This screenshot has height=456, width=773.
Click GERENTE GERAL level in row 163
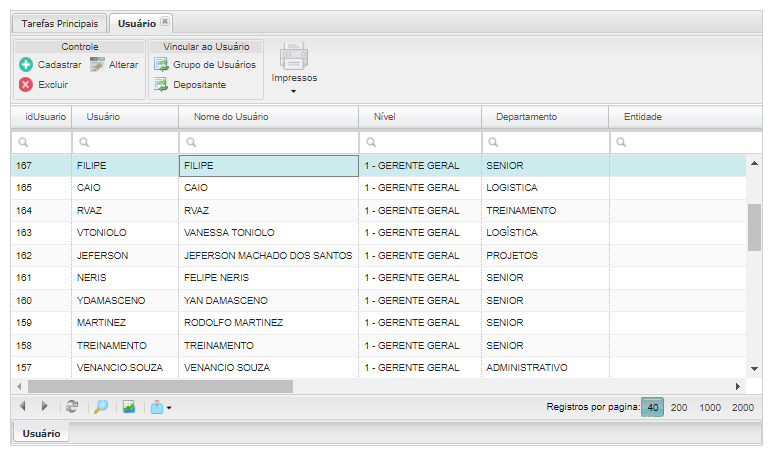tap(412, 233)
